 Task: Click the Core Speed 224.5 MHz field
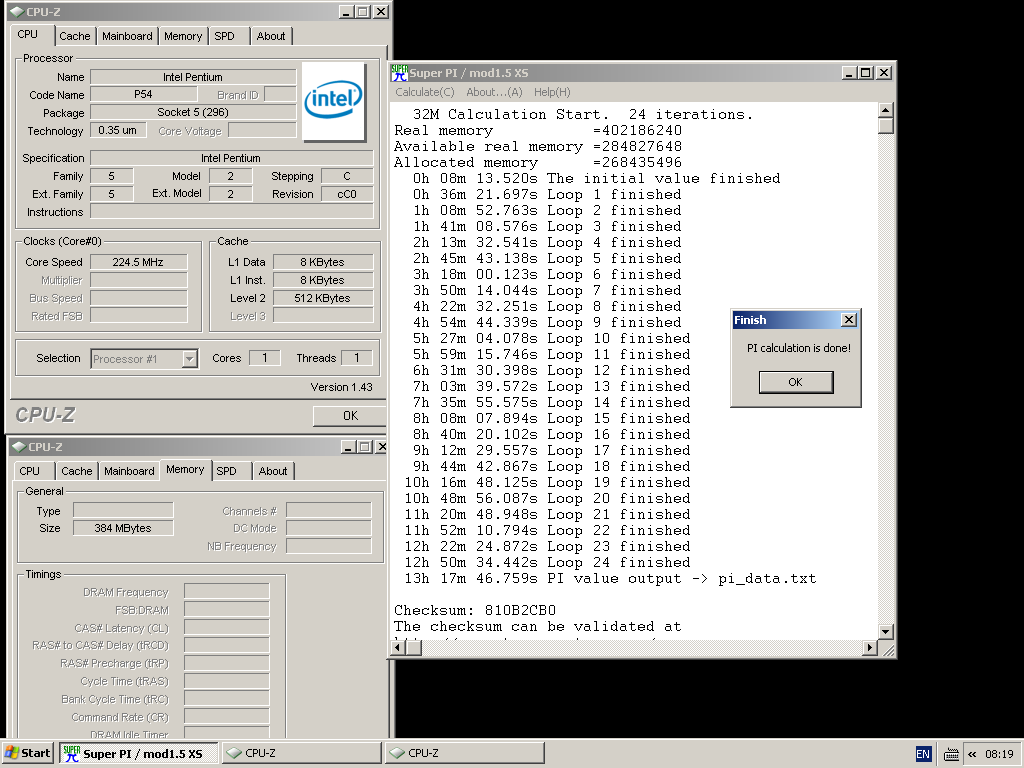pos(138,262)
